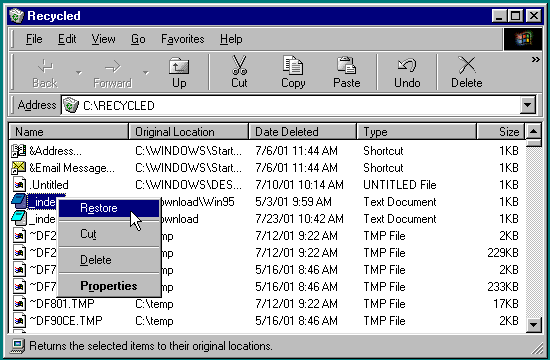Go up one folder level
Viewport: 550px width, 360px height.
click(x=179, y=73)
